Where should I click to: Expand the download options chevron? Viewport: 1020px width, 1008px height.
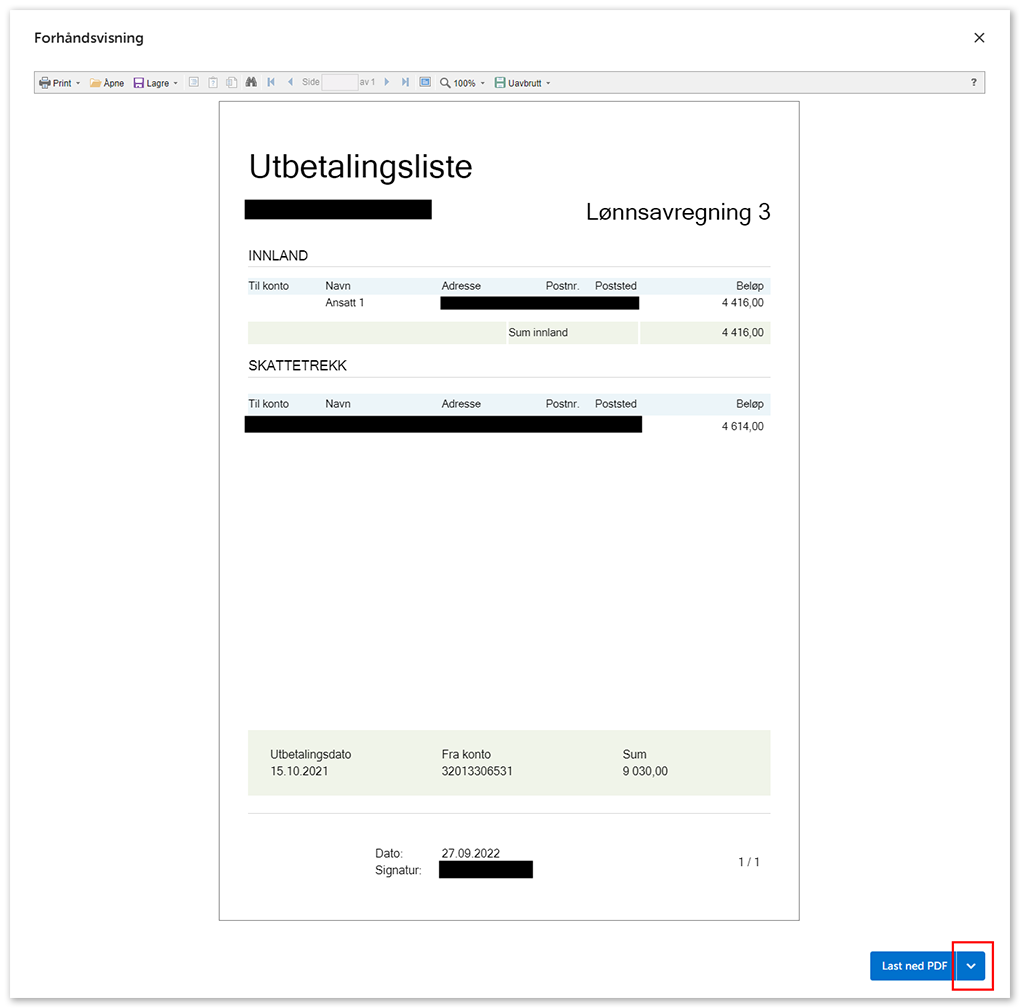tap(971, 966)
